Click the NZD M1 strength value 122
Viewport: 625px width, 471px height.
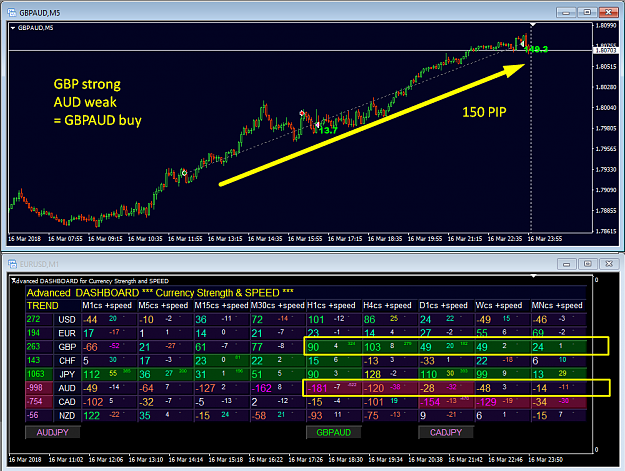(91, 416)
